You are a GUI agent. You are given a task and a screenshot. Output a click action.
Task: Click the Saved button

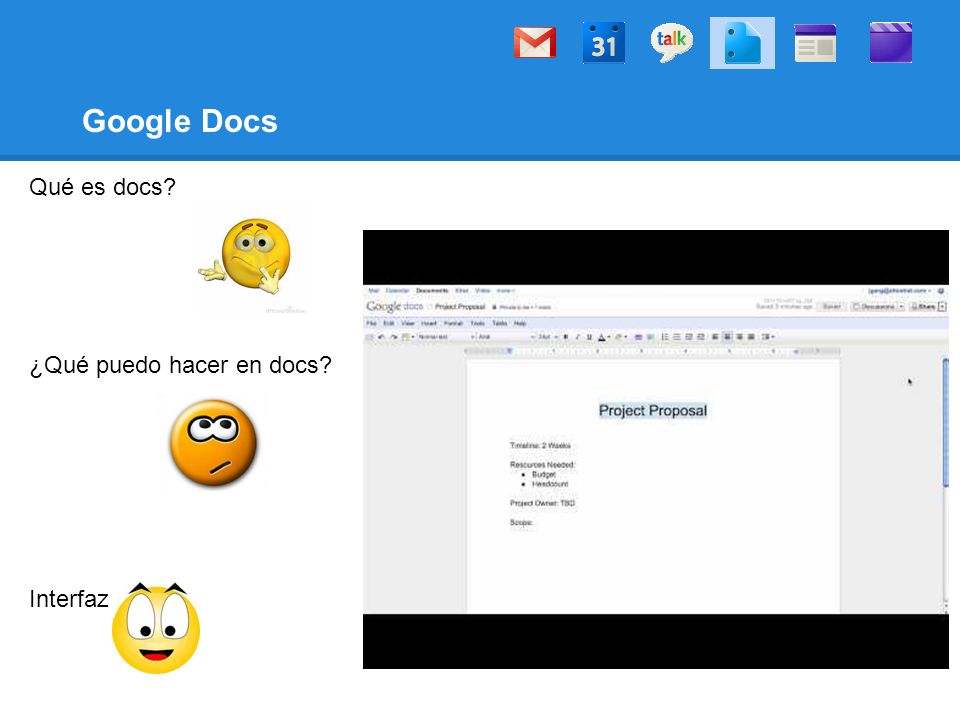coord(831,307)
